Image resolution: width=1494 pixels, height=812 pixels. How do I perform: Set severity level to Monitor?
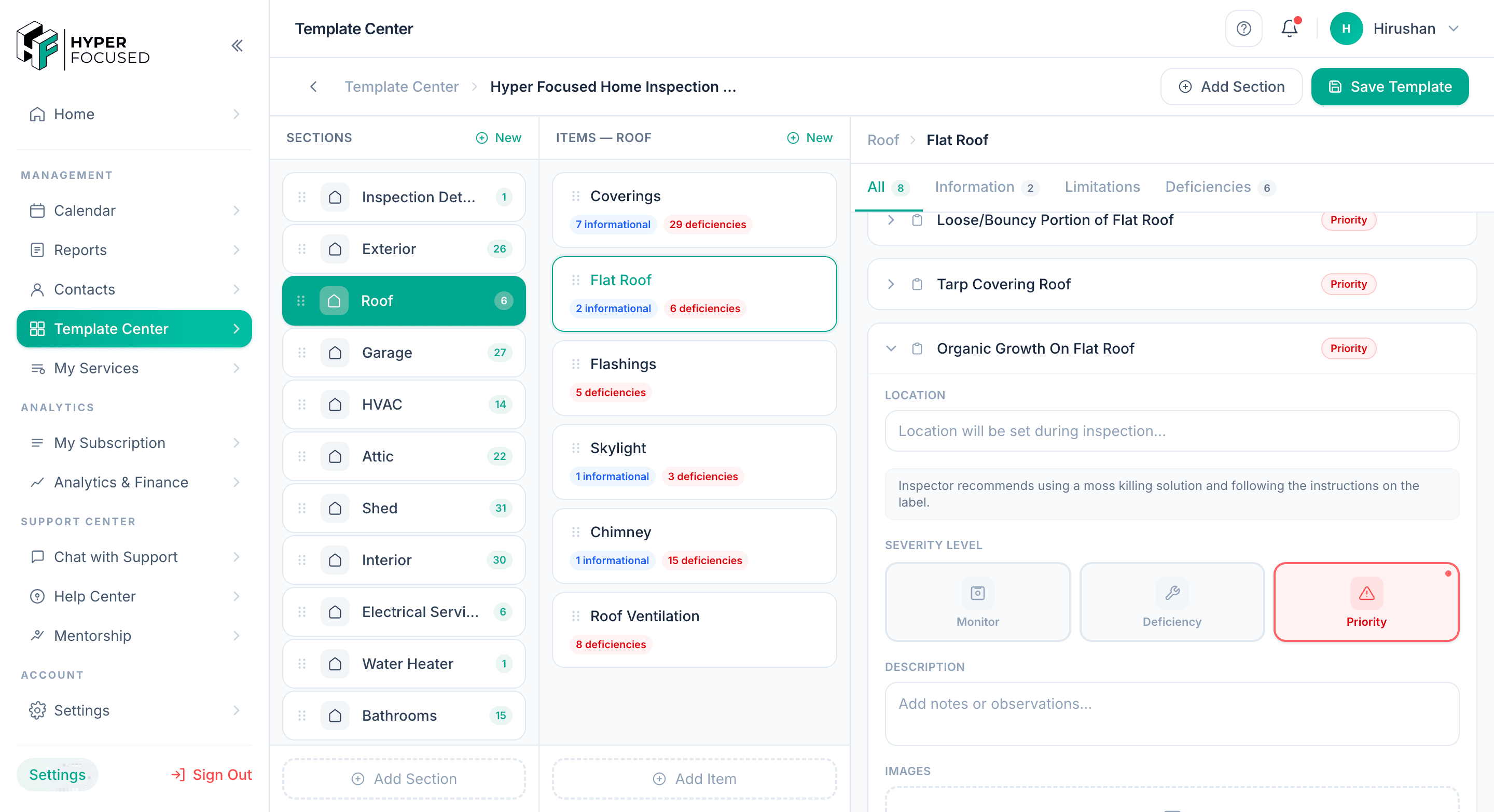(x=977, y=601)
